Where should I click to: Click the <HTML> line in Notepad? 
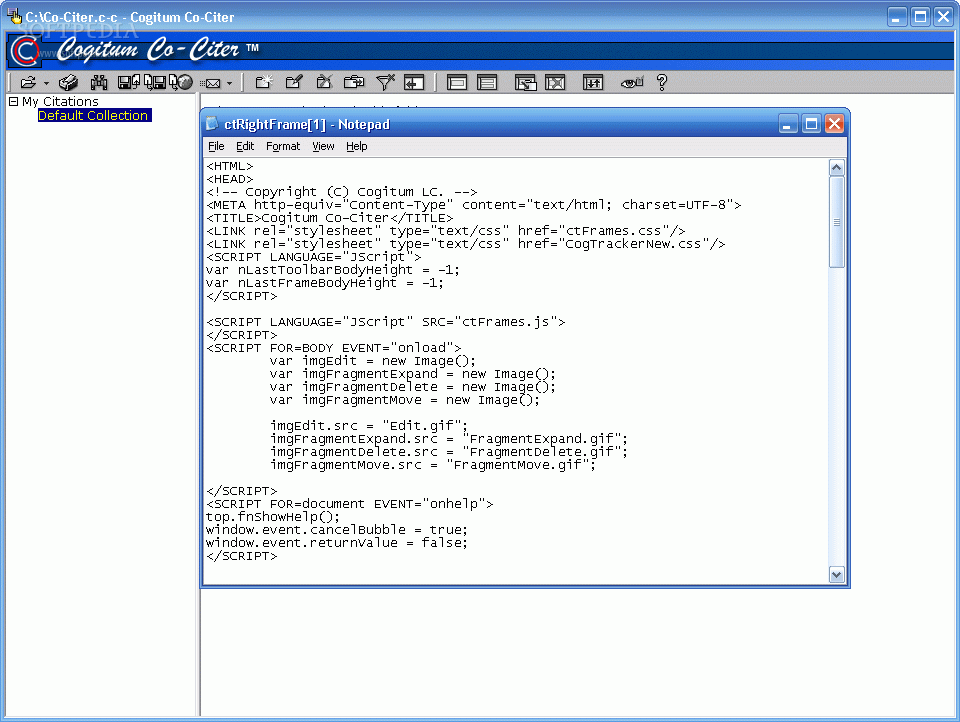230,166
